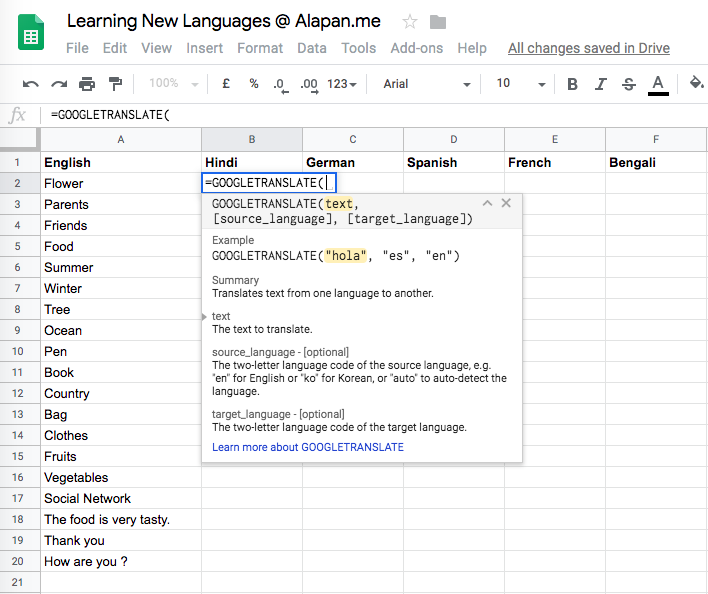Screen dimensions: 708x594
Task: Open the text color picker
Action: [x=658, y=85]
